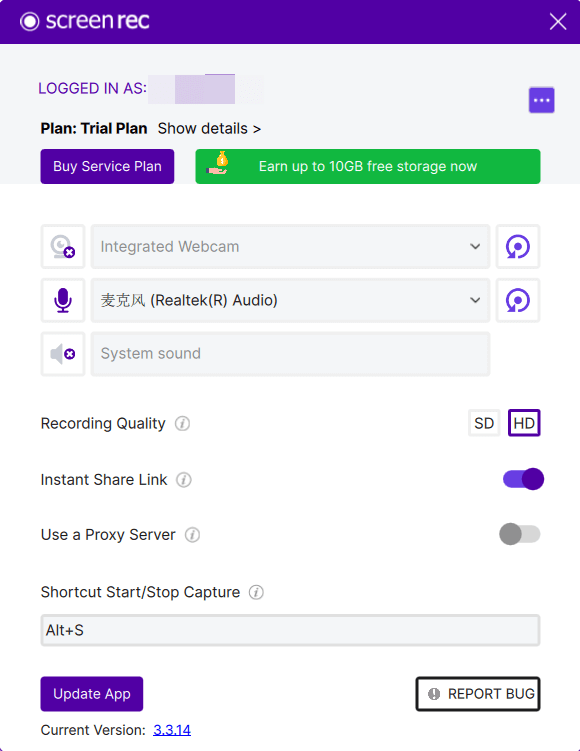Toggle the webcam icon button

coord(63,247)
